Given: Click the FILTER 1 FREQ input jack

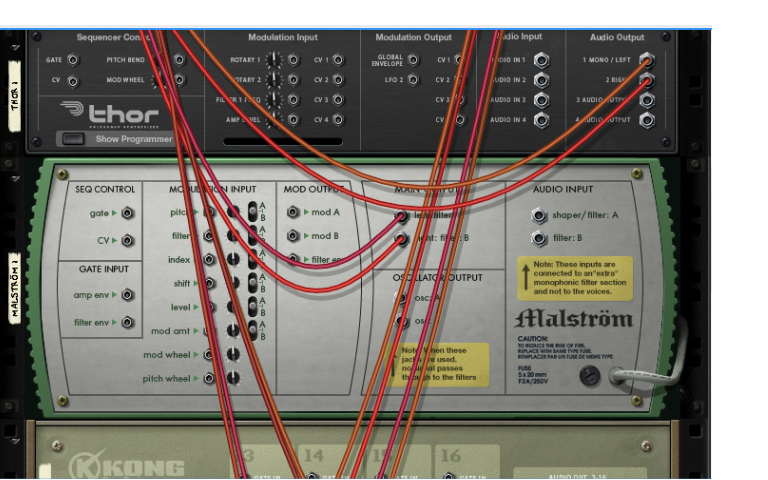Looking at the screenshot, I should [x=293, y=100].
